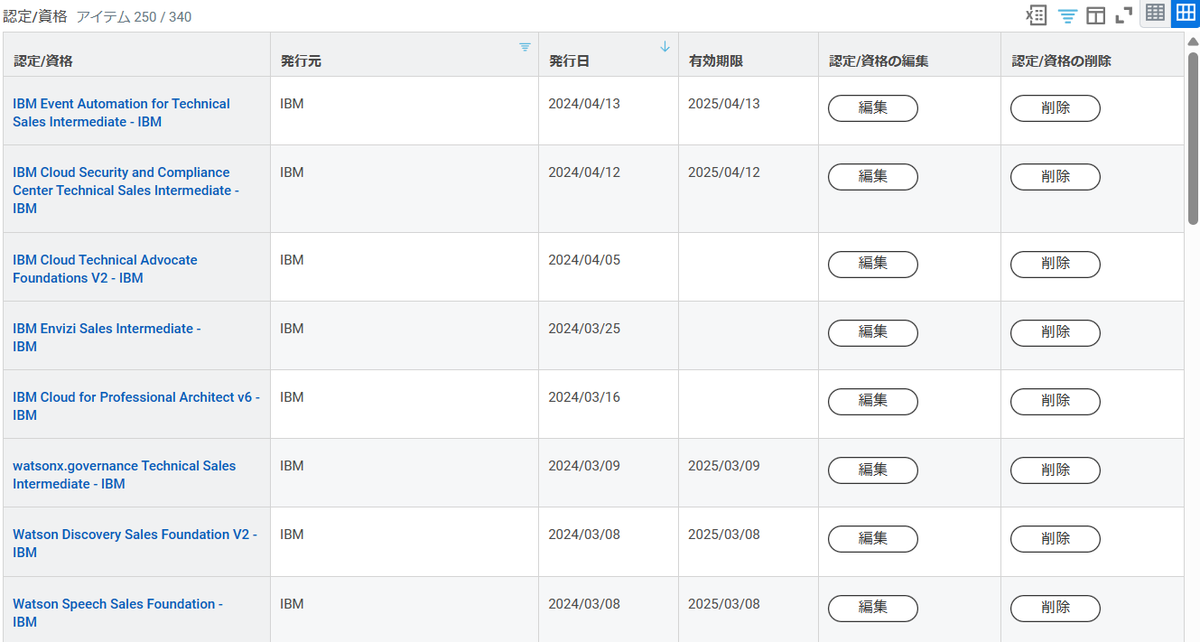Open Watson Speech Sales Foundation link
1200x642 pixels.
click(x=117, y=612)
